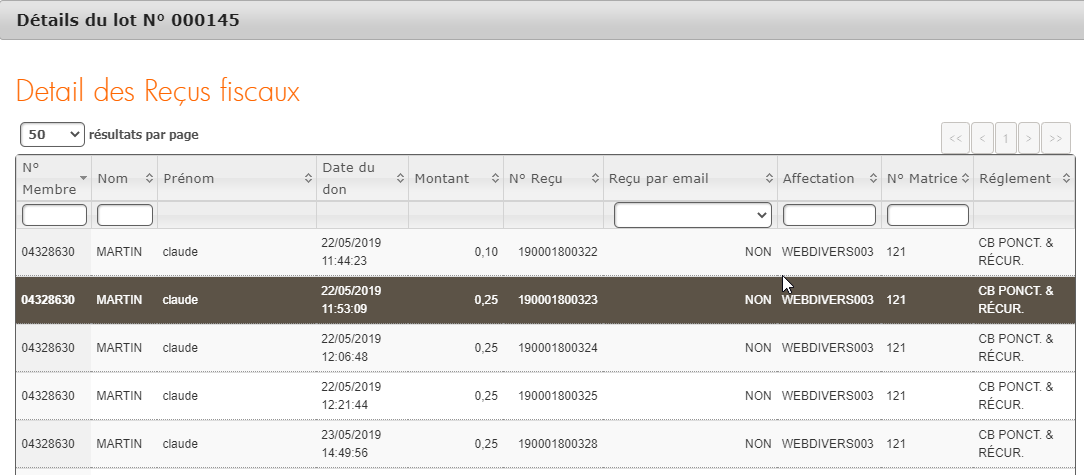Sort by Nom column sort icon
The image size is (1084, 475).
[x=149, y=179]
